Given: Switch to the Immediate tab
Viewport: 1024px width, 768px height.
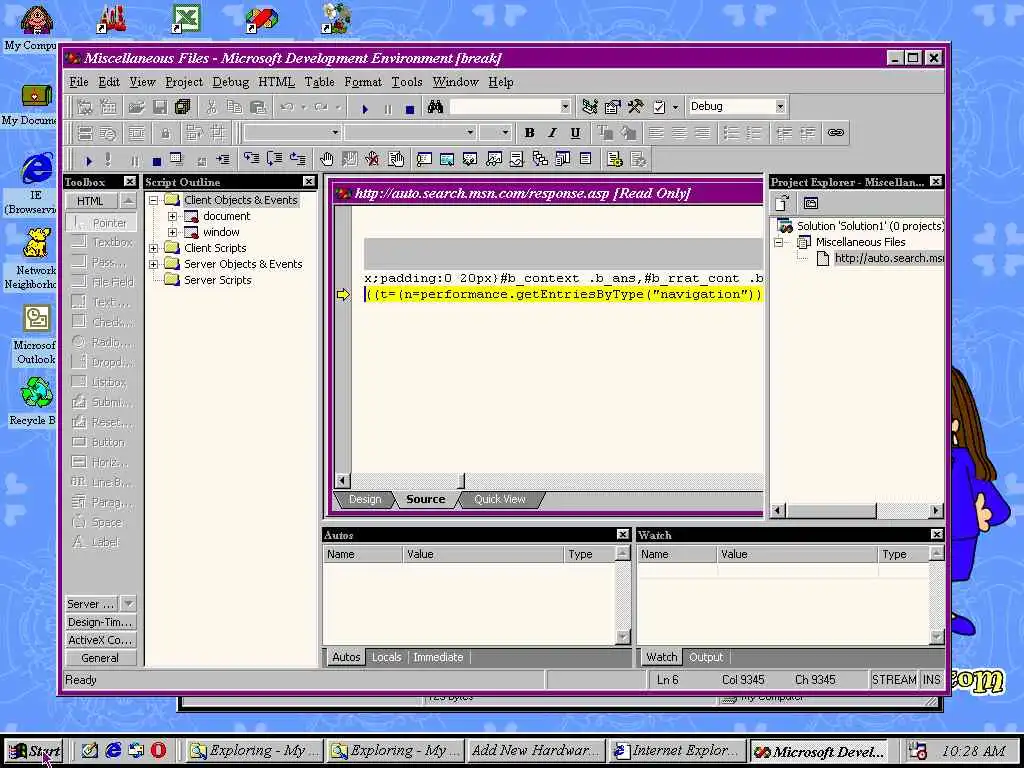Looking at the screenshot, I should (x=438, y=658).
